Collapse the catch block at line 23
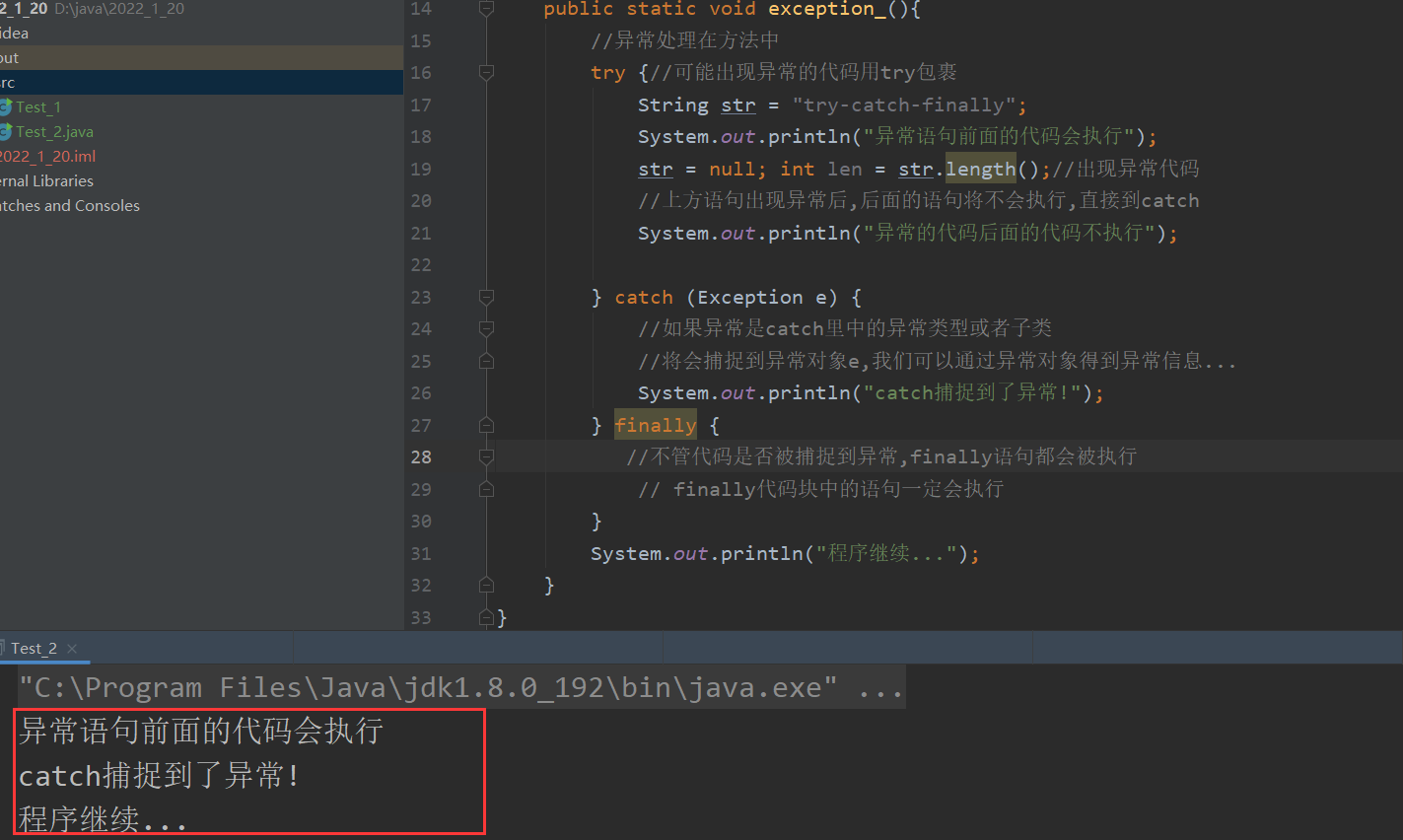1403x840 pixels. click(x=486, y=297)
